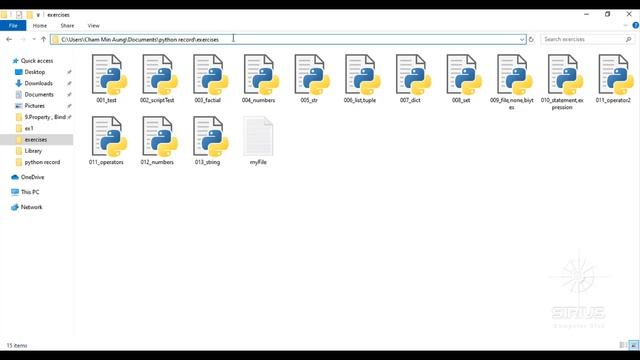Open This PC in the navigation pane
640x360 pixels.
pos(25,192)
